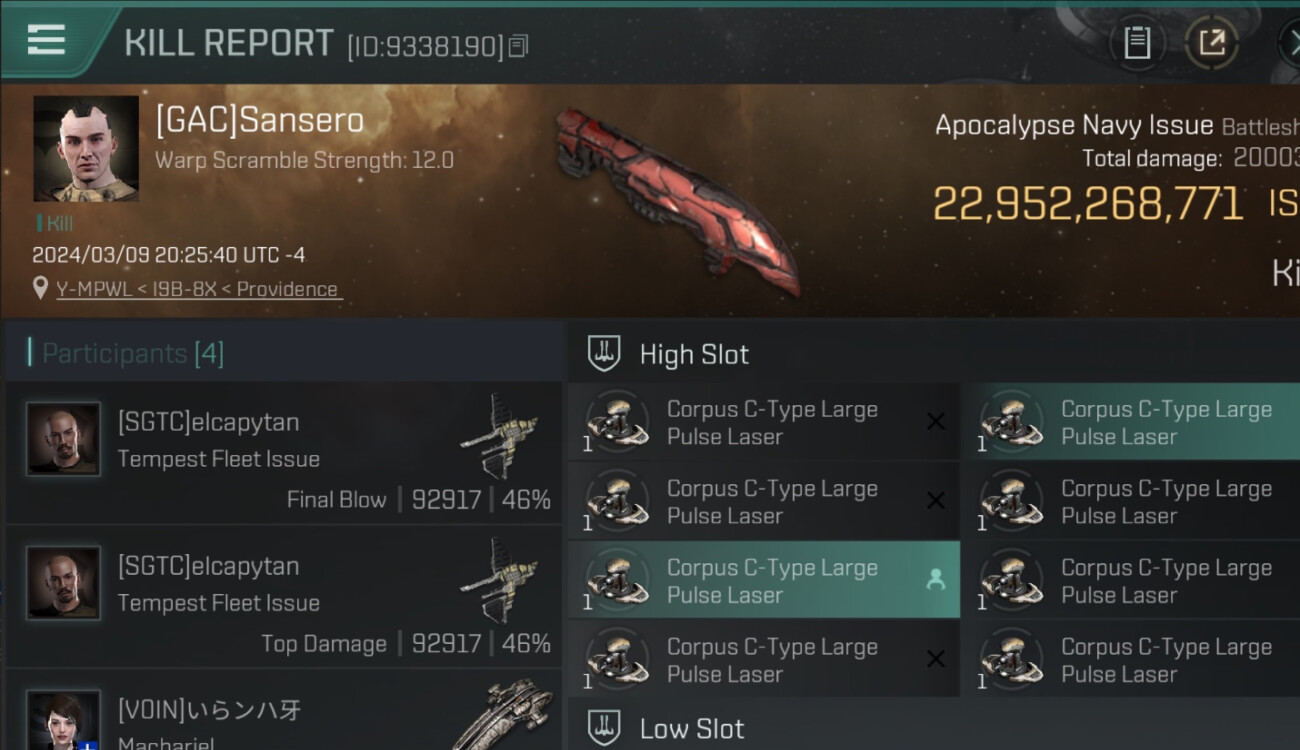Click X on second Corpus C-Type laser

pos(935,501)
